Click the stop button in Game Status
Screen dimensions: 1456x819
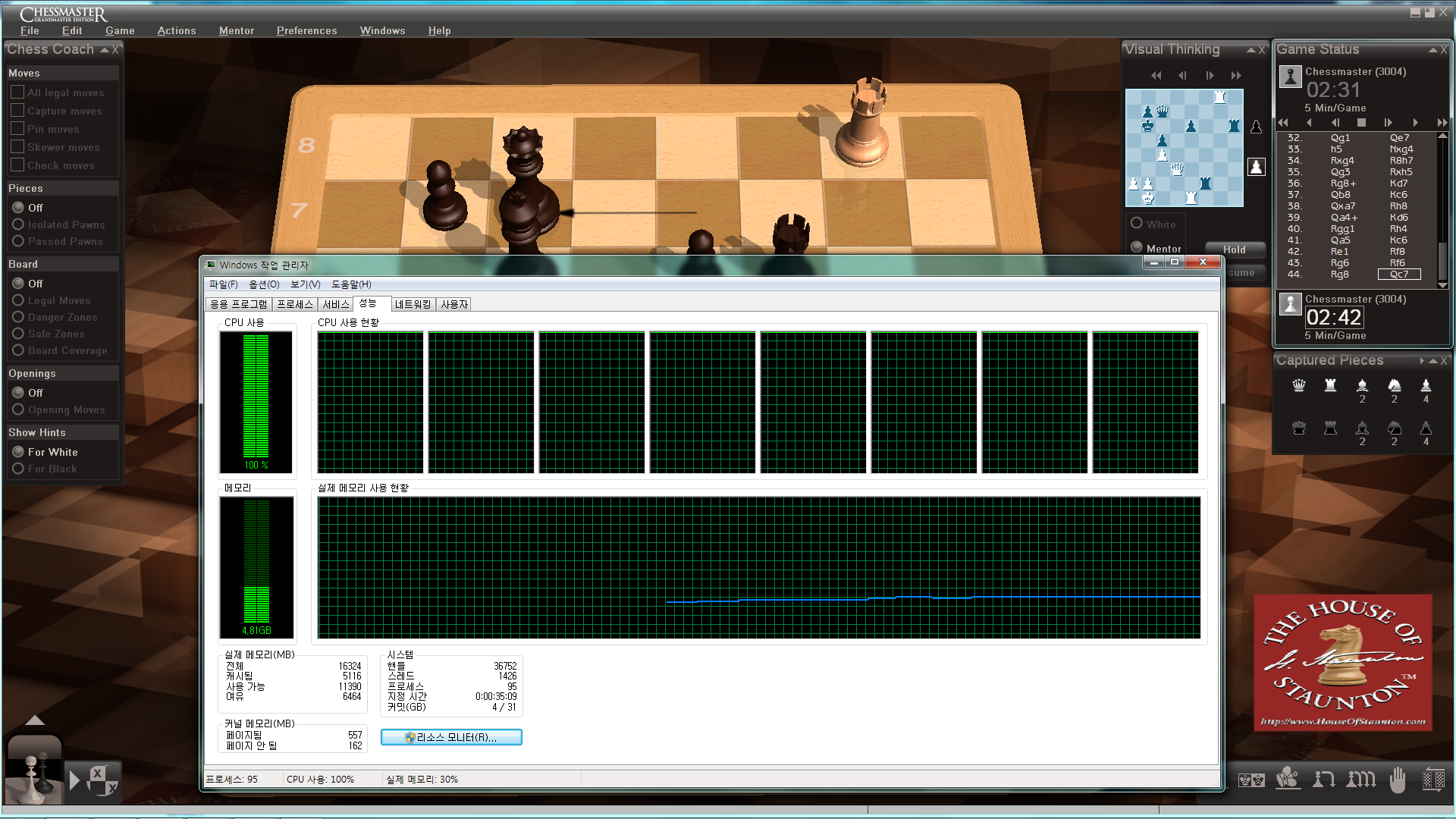pyautogui.click(x=1361, y=123)
